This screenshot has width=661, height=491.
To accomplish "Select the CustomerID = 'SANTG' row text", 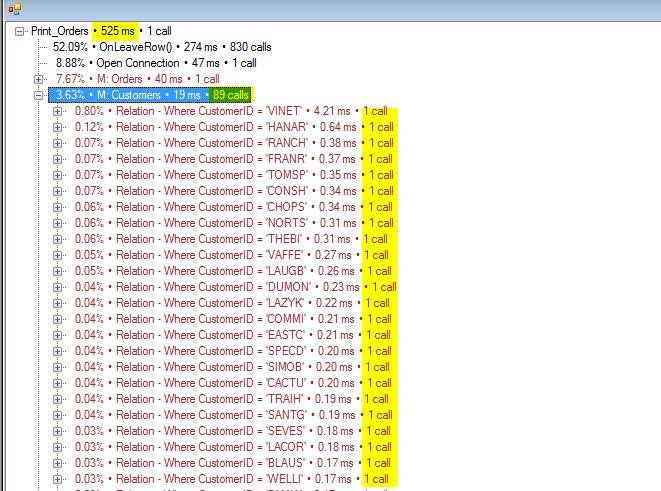I will pyautogui.click(x=234, y=416).
